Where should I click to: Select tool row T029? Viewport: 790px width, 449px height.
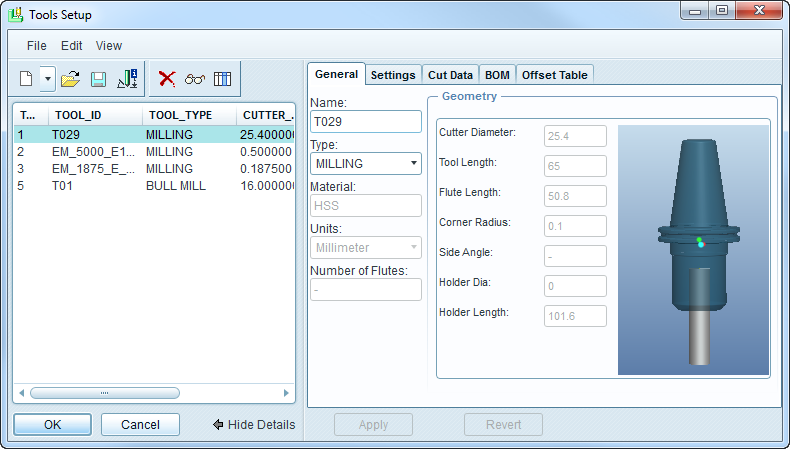pos(154,135)
